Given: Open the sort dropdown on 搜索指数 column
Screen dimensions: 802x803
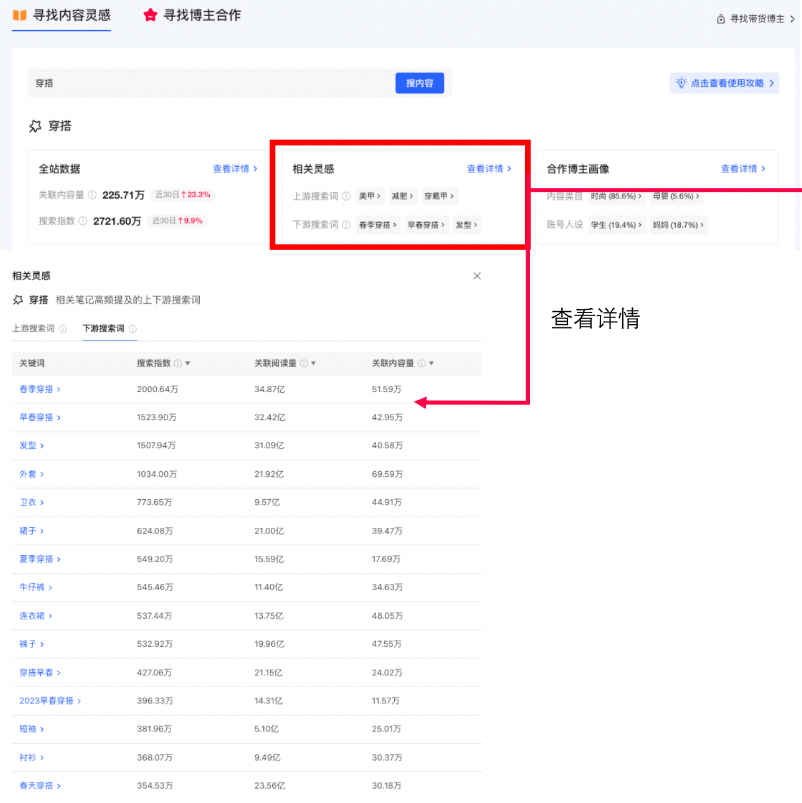Looking at the screenshot, I should point(186,362).
